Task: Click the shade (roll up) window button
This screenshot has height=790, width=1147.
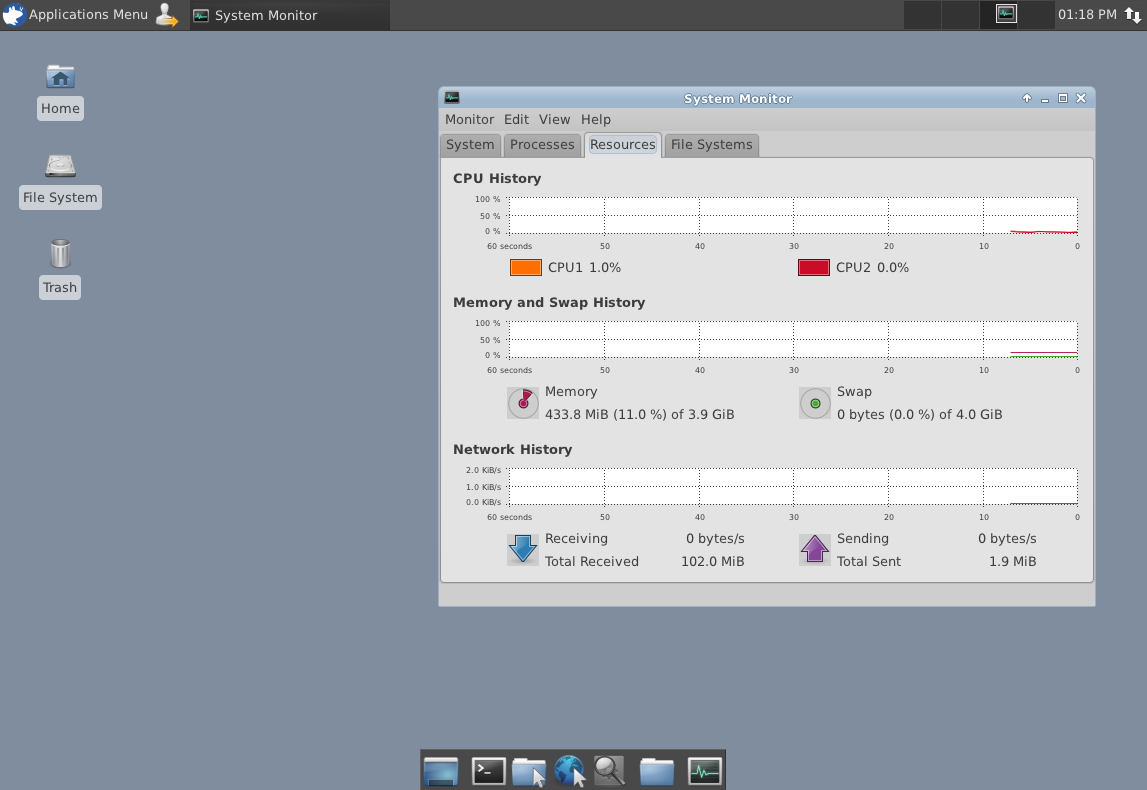Action: point(1027,98)
